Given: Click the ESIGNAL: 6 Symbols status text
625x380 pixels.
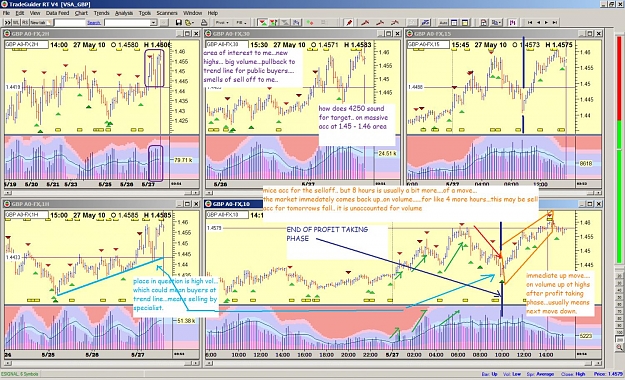Looking at the screenshot, I should (20, 374).
